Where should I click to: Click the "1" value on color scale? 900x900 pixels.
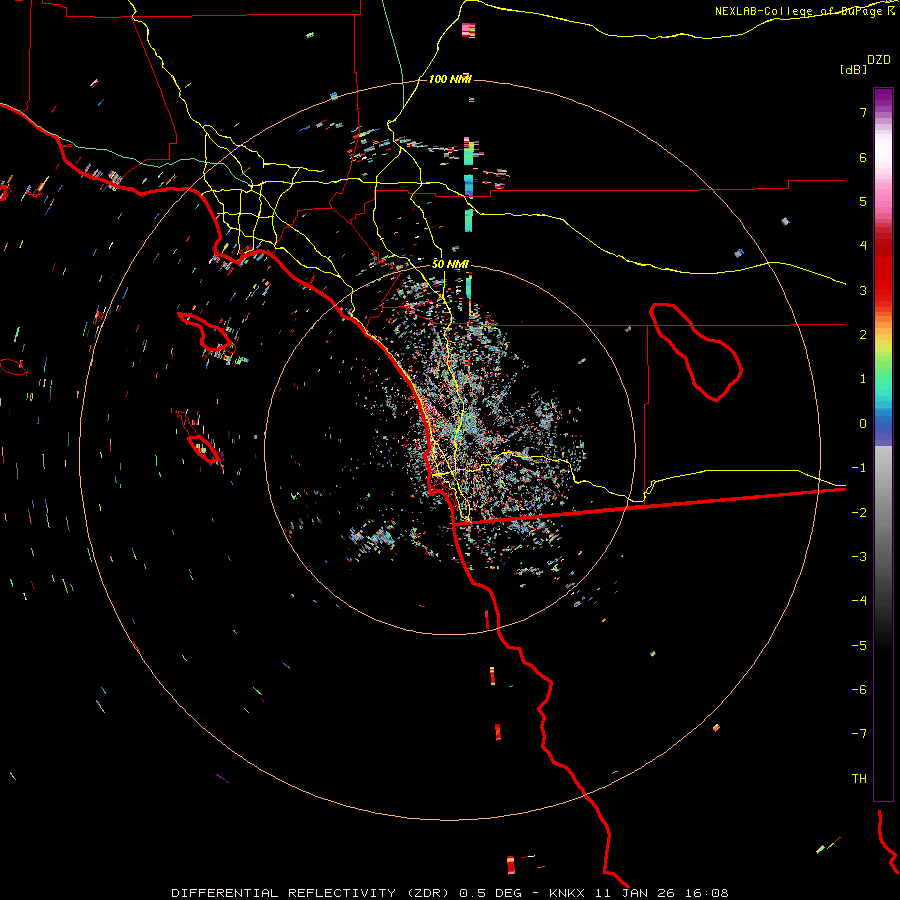[863, 379]
